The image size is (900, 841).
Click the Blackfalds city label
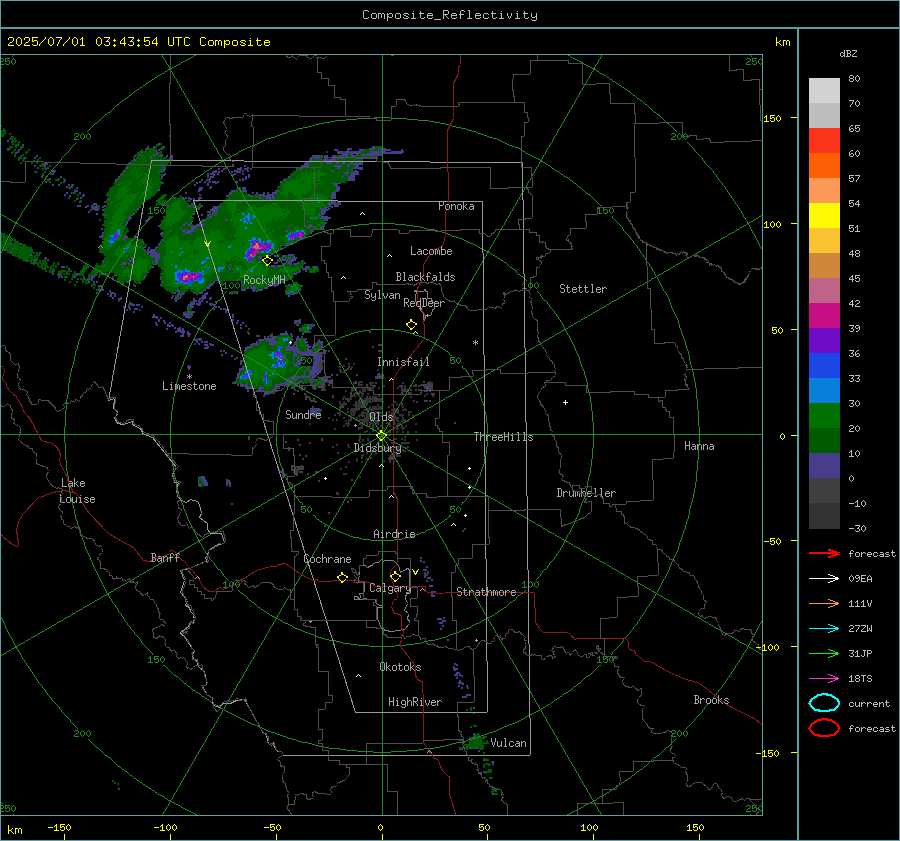[425, 277]
